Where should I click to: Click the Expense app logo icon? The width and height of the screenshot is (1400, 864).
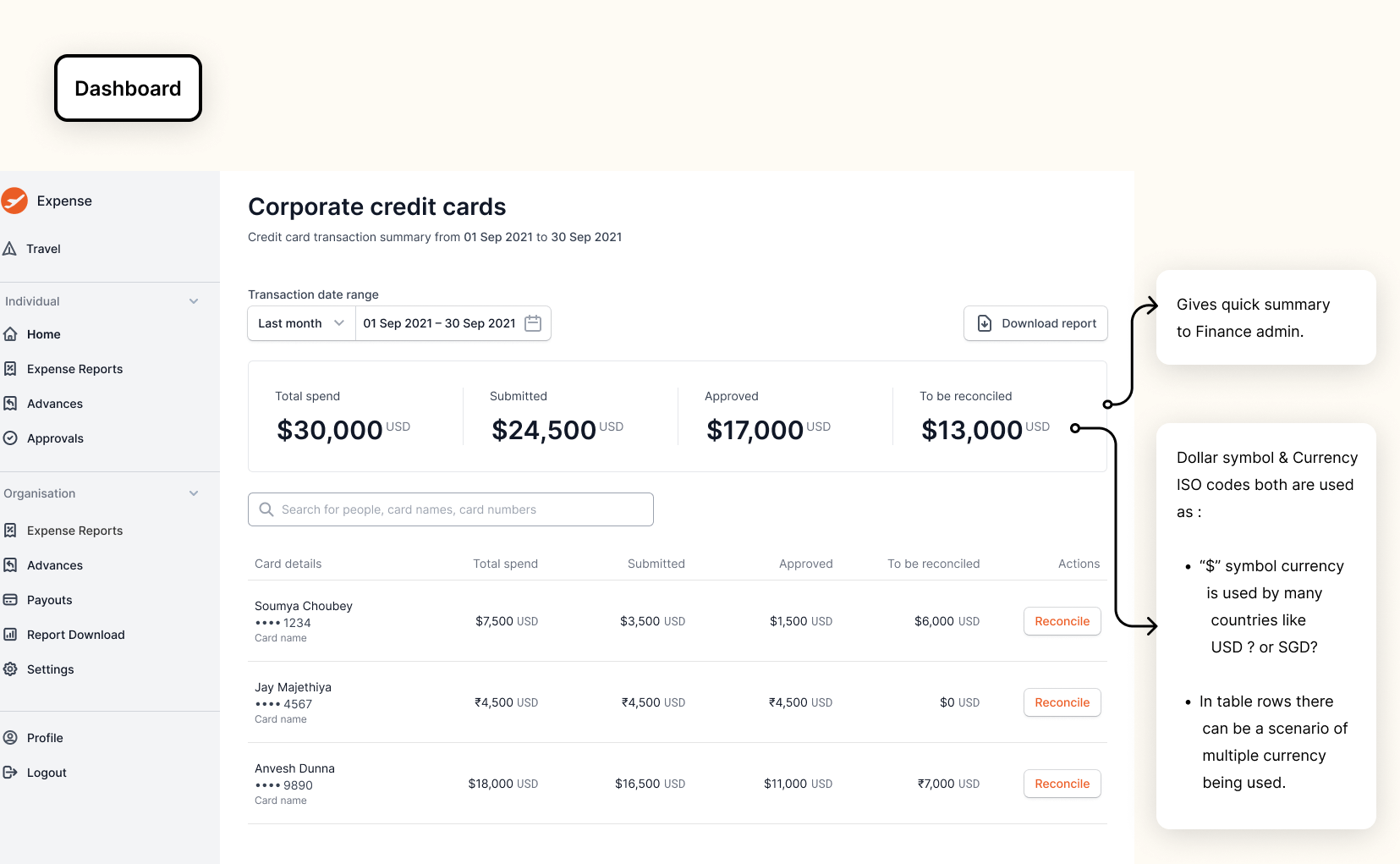14,201
